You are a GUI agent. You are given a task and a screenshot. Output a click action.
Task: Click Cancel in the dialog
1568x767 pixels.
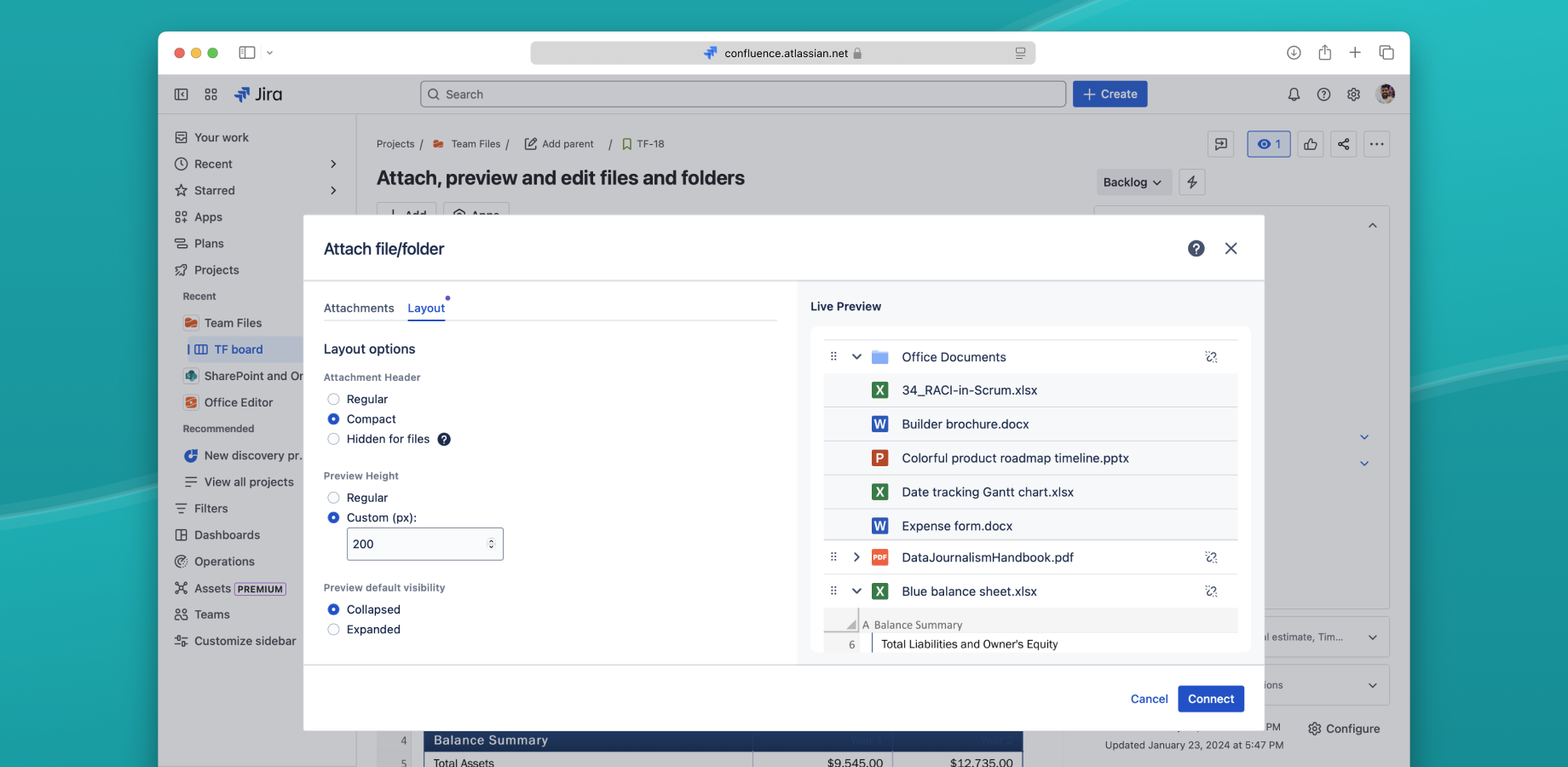pyautogui.click(x=1149, y=699)
